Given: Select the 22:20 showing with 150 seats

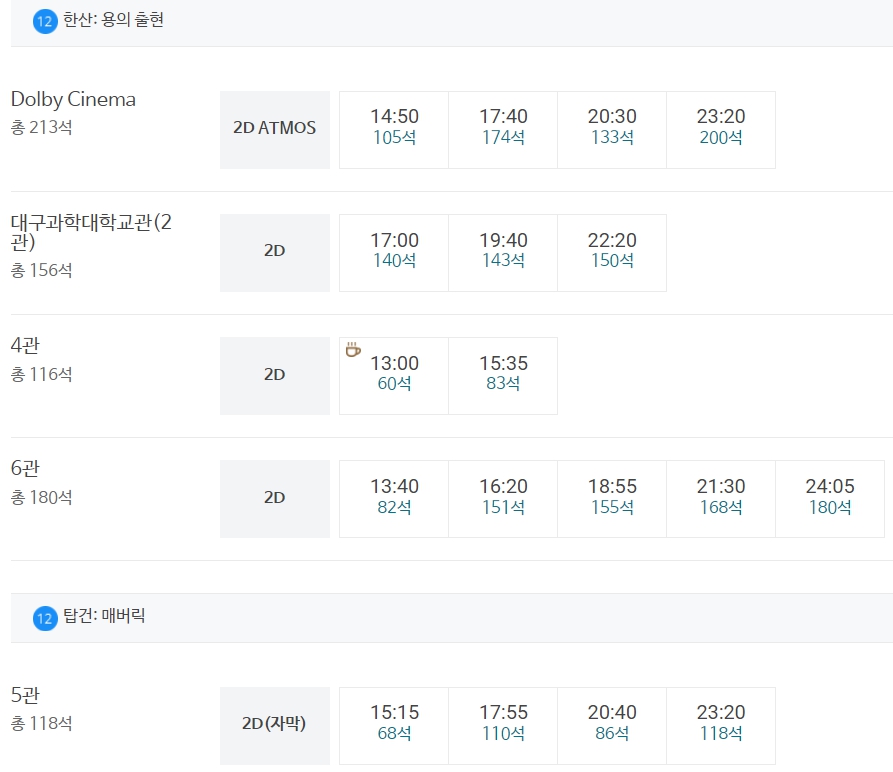Looking at the screenshot, I should [611, 252].
